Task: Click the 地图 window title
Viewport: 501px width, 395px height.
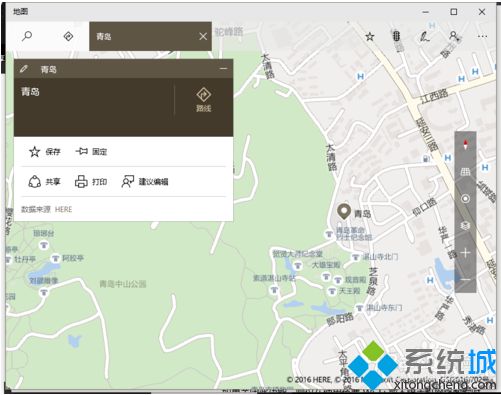Action: pos(20,12)
